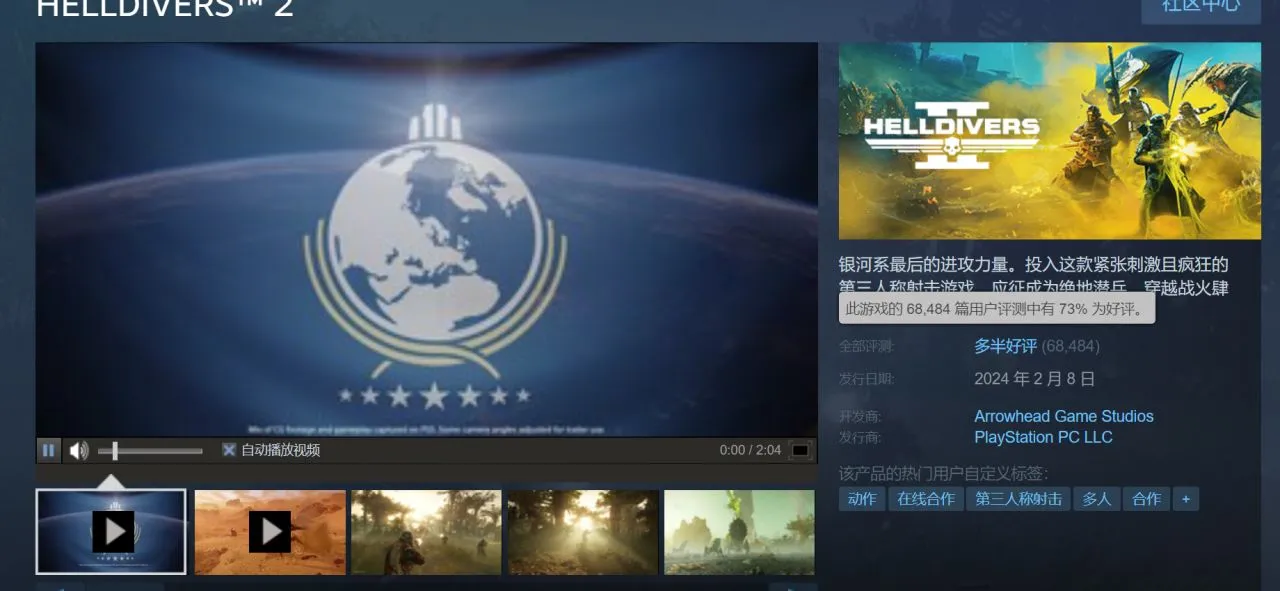This screenshot has width=1280, height=591.
Task: Select the first trailer thumbnail
Action: point(111,531)
